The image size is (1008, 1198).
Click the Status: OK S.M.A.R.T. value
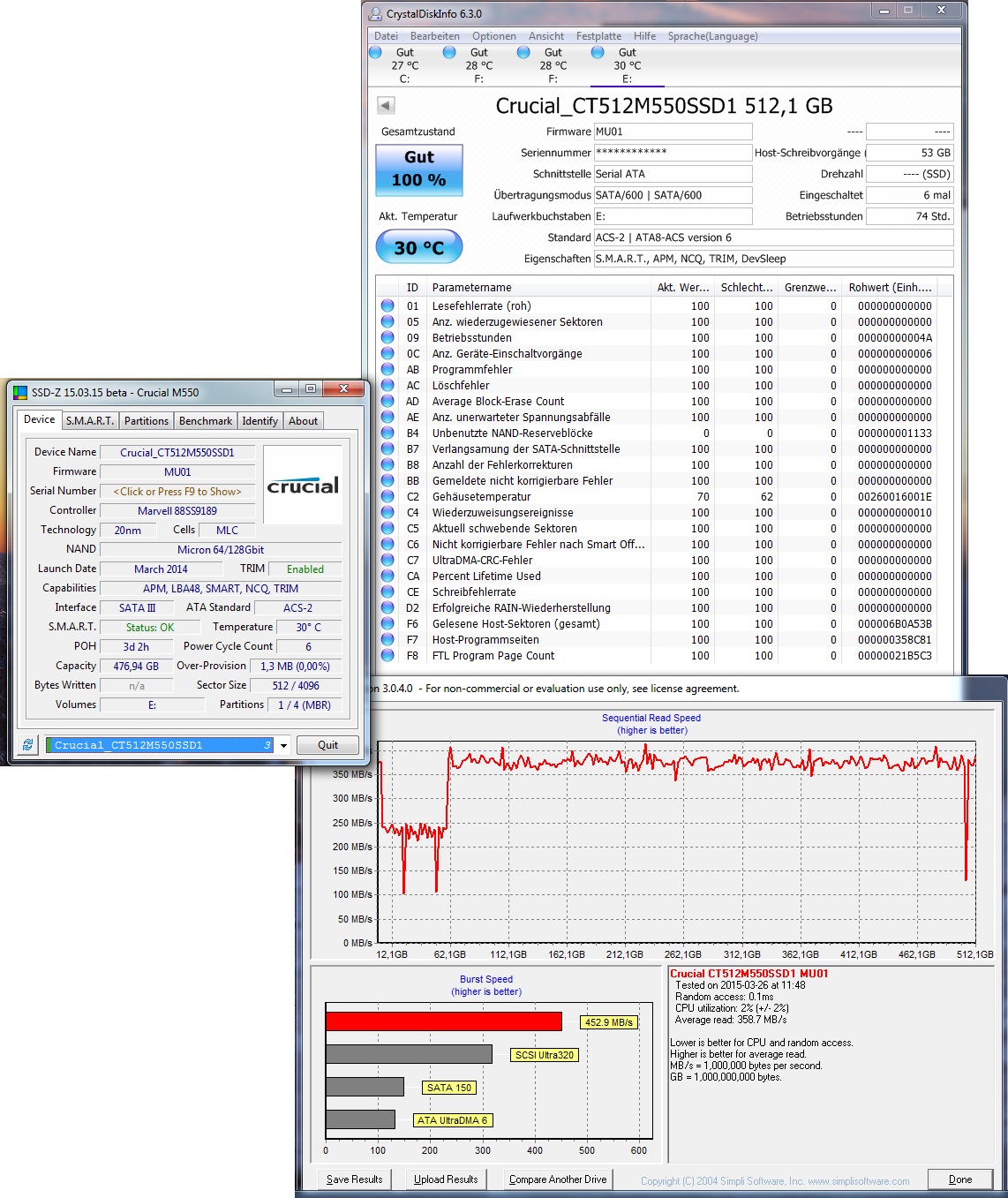coord(150,628)
